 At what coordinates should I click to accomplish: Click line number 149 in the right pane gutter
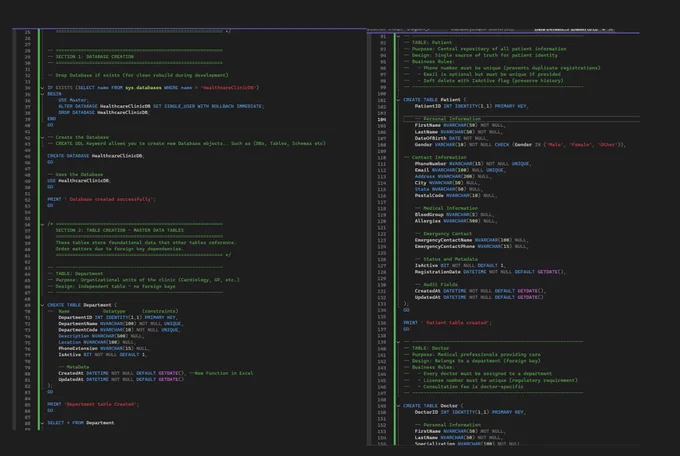point(382,406)
